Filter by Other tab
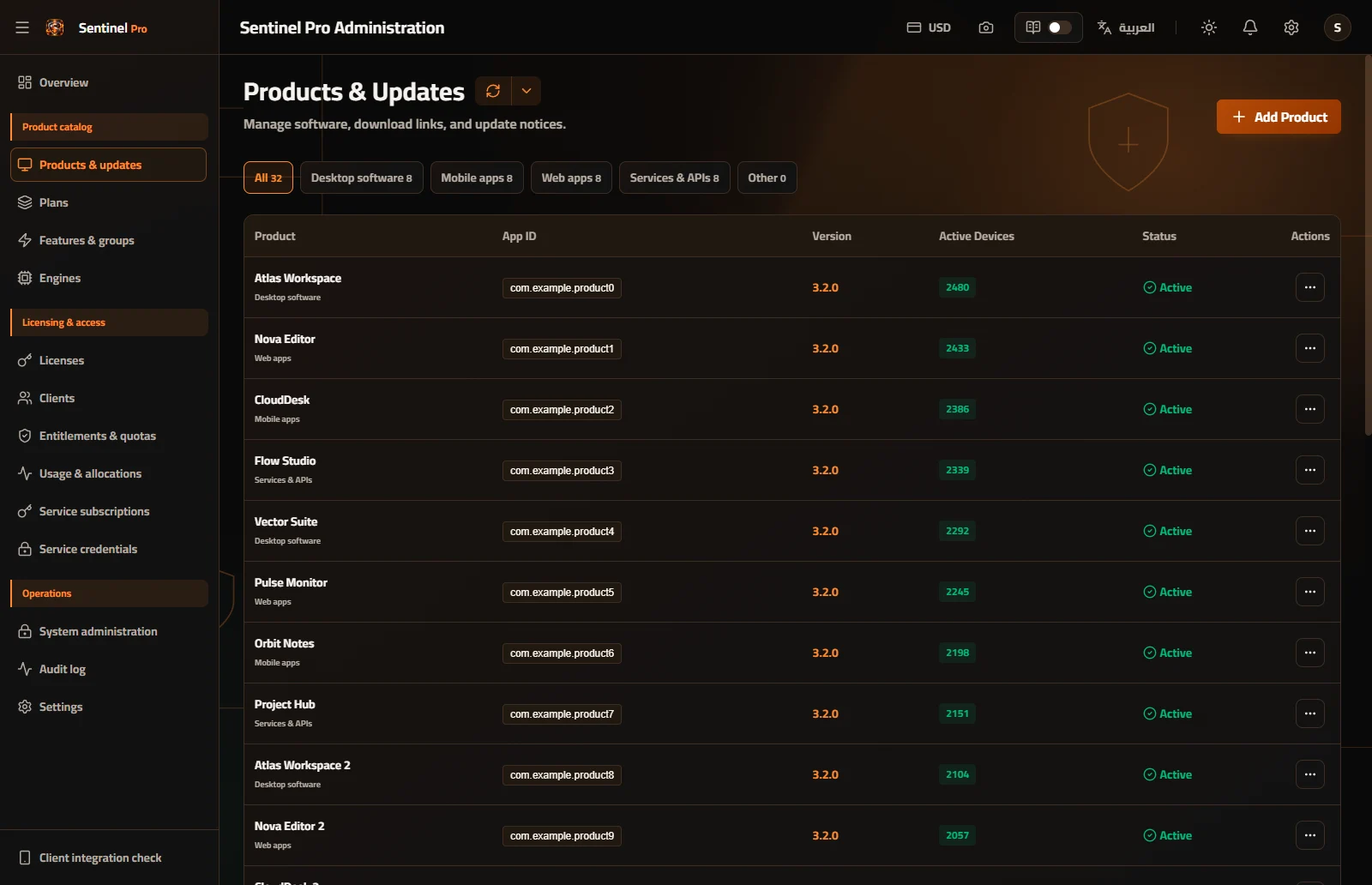1372x885 pixels. coord(767,178)
